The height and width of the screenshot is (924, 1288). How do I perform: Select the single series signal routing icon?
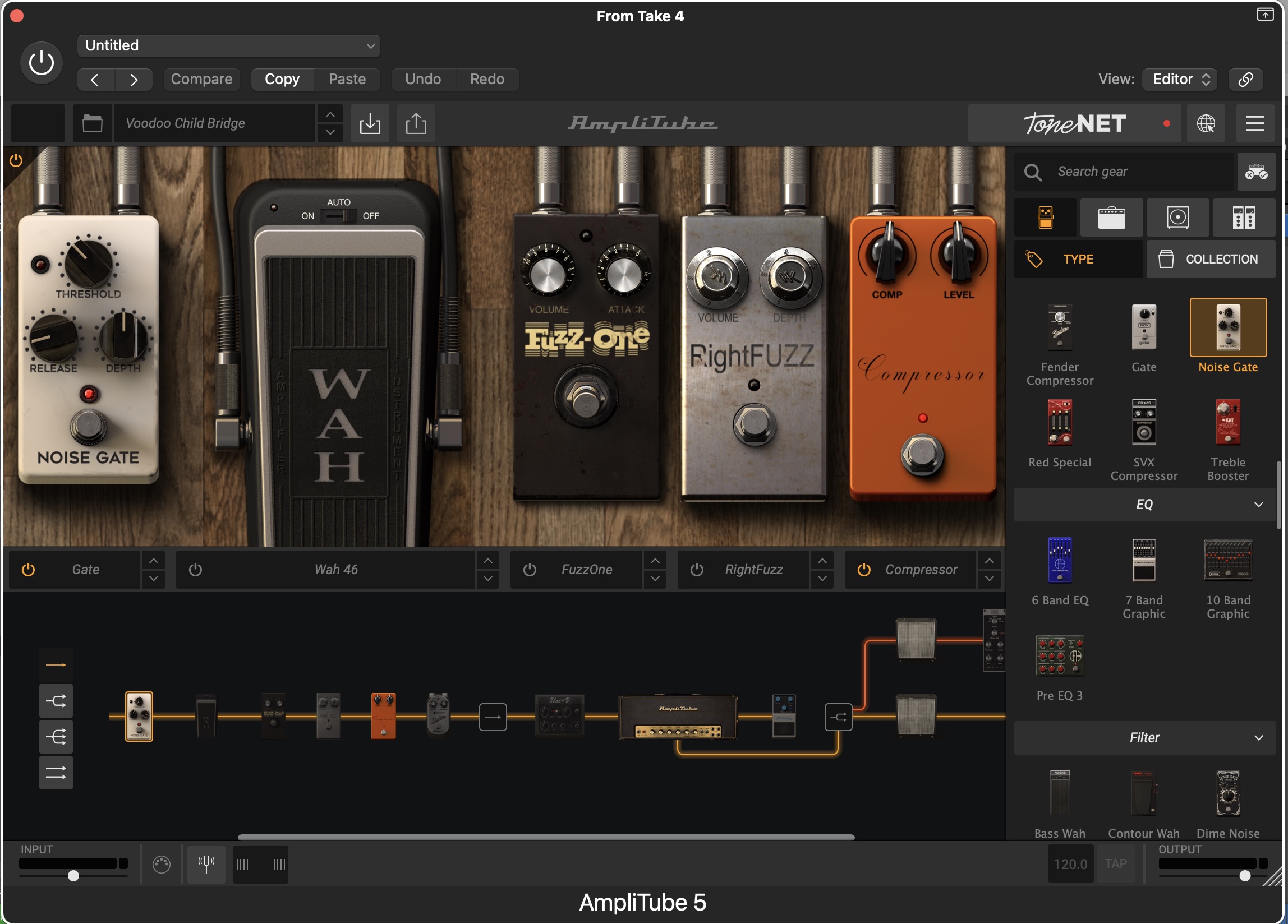(56, 664)
